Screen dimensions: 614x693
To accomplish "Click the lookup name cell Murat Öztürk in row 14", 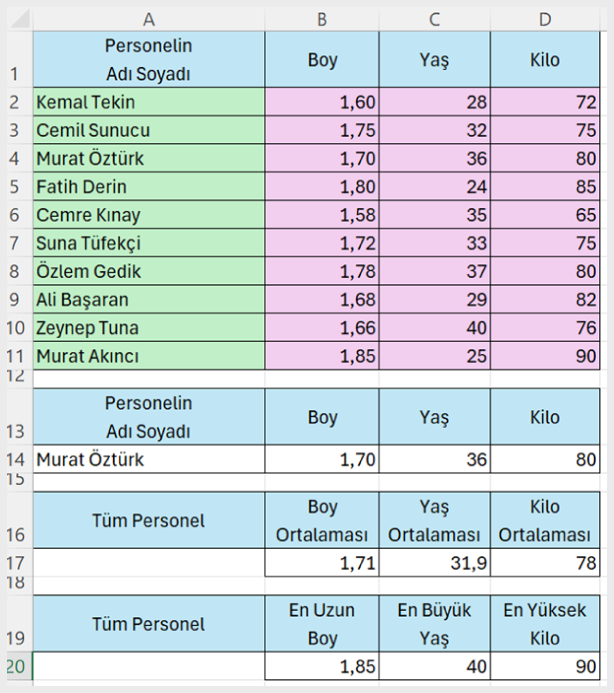I will [149, 459].
